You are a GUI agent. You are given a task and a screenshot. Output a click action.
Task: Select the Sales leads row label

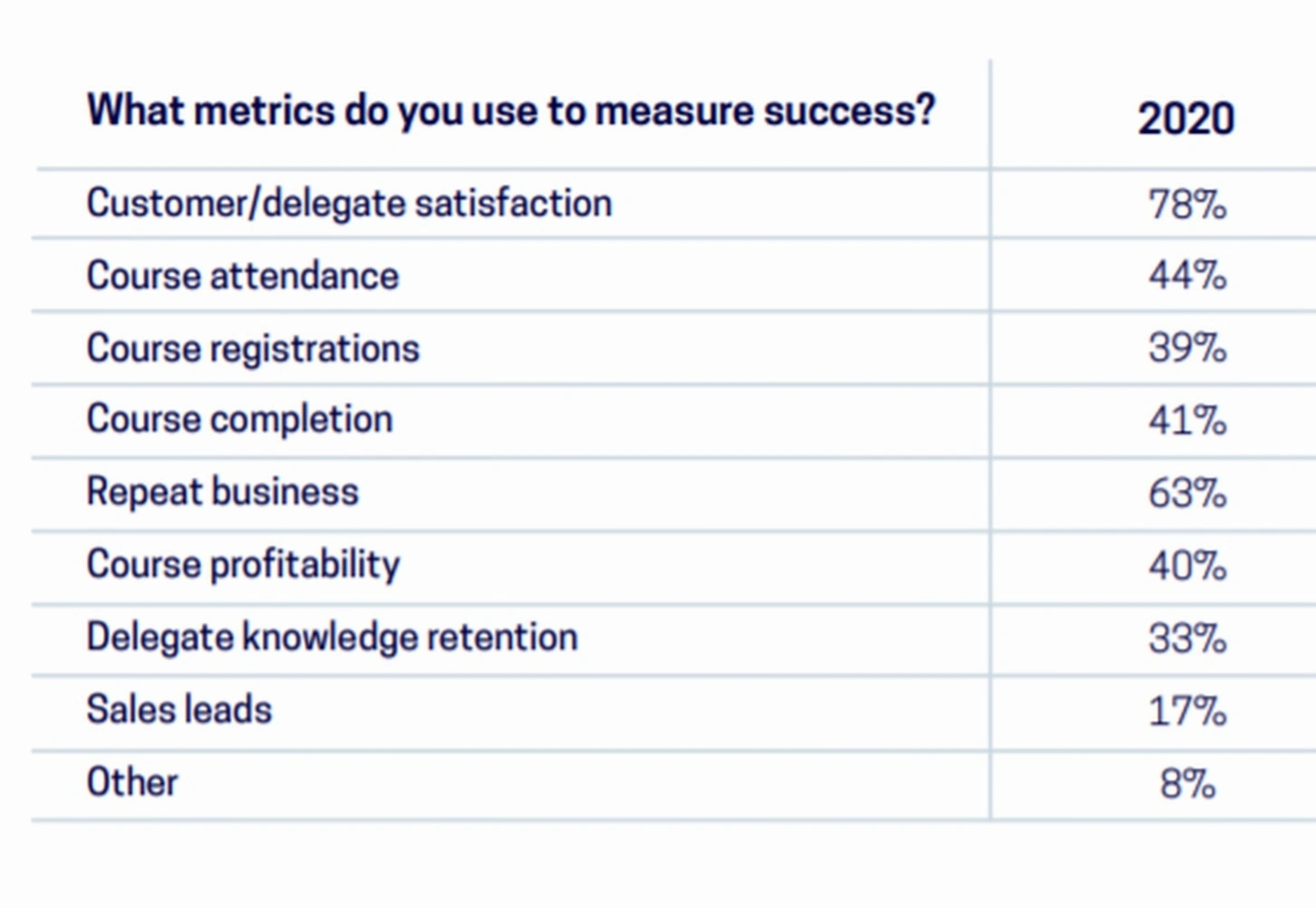[178, 710]
